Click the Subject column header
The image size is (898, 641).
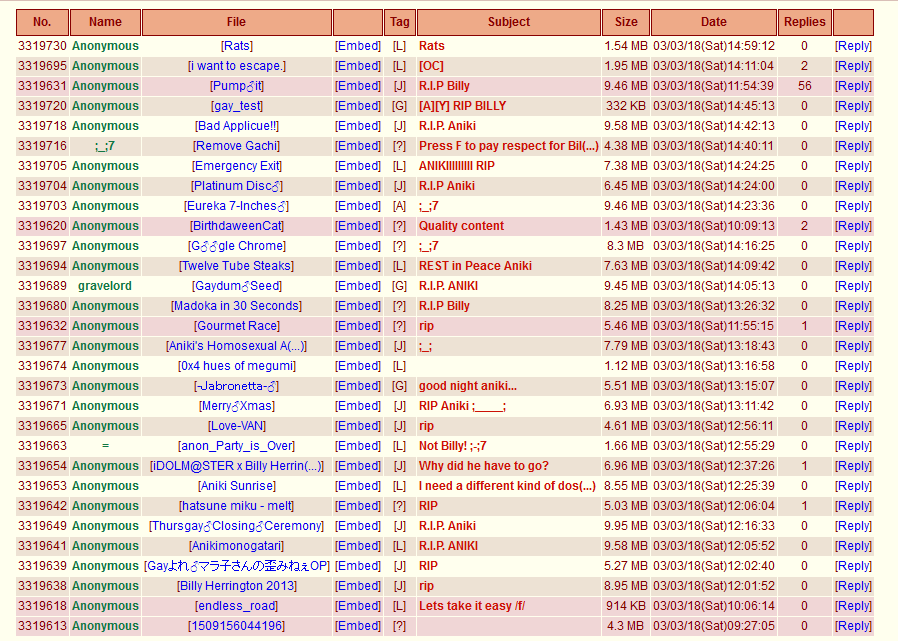[509, 22]
